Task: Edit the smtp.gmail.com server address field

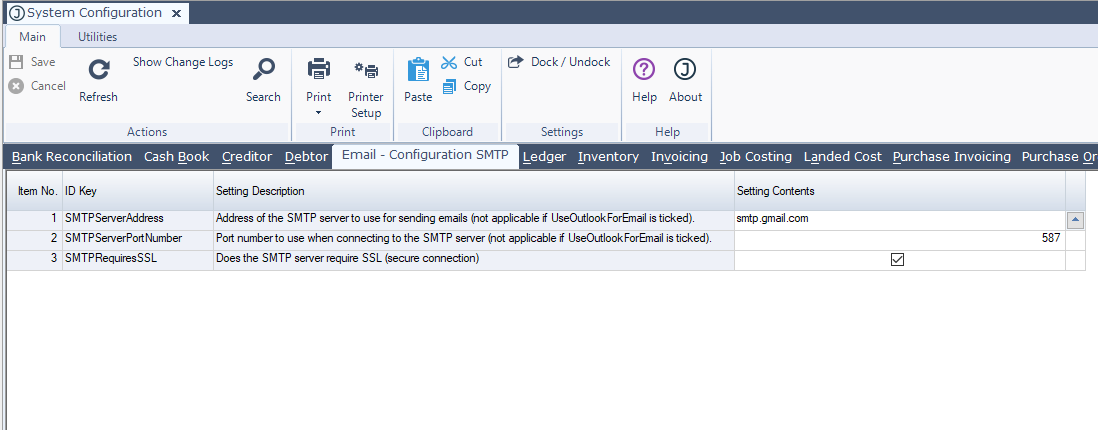Action: (x=898, y=218)
